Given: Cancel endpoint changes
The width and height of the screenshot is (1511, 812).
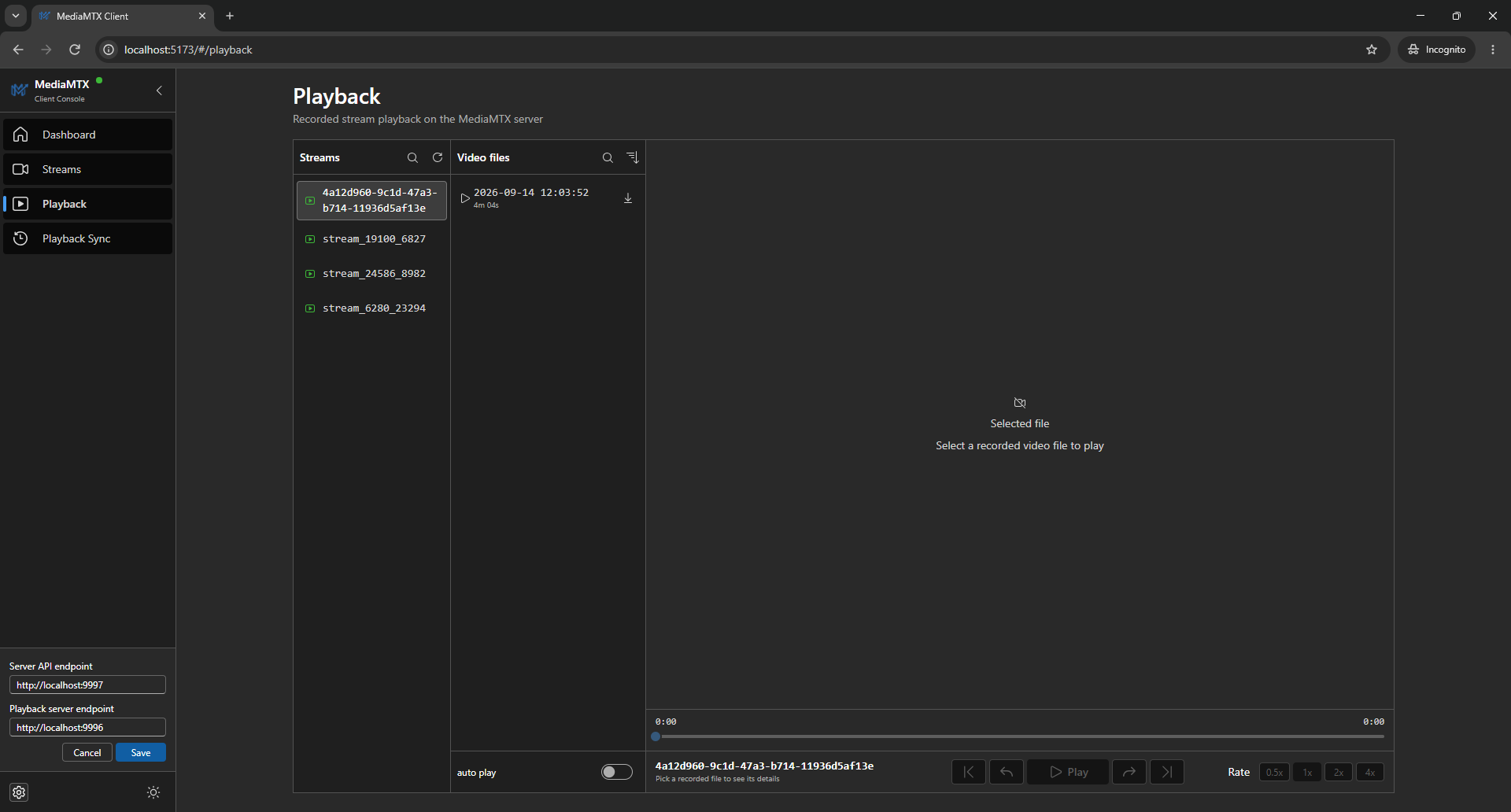Looking at the screenshot, I should [87, 752].
